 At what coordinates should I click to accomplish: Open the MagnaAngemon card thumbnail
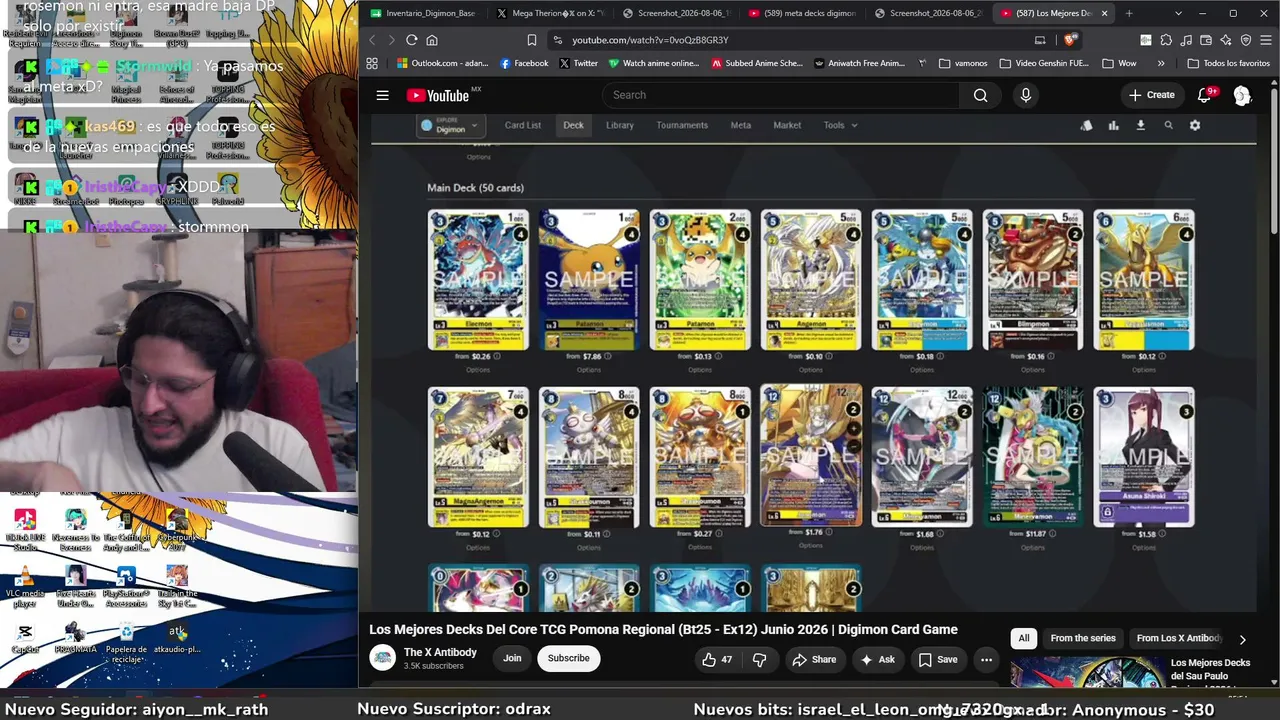coord(478,457)
